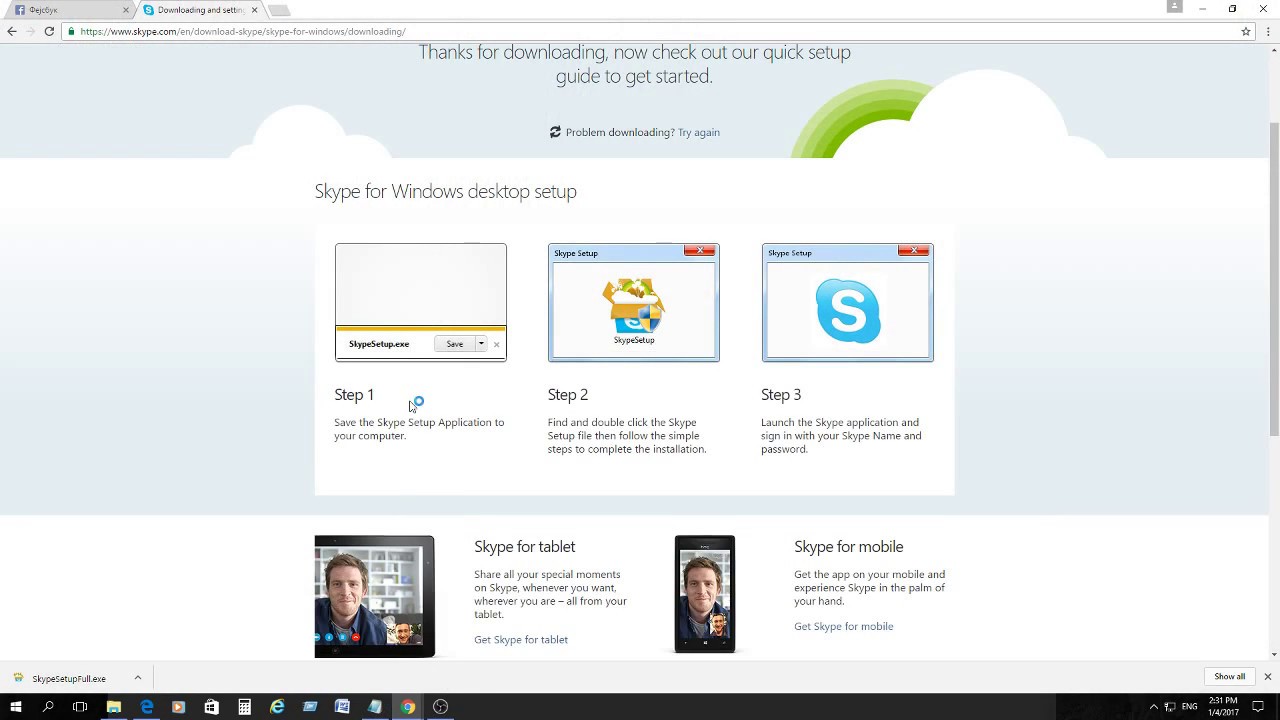Screen dimensions: 1280x720
Task: Click the green secure padlock icon
Action: pyautogui.click(x=72, y=31)
